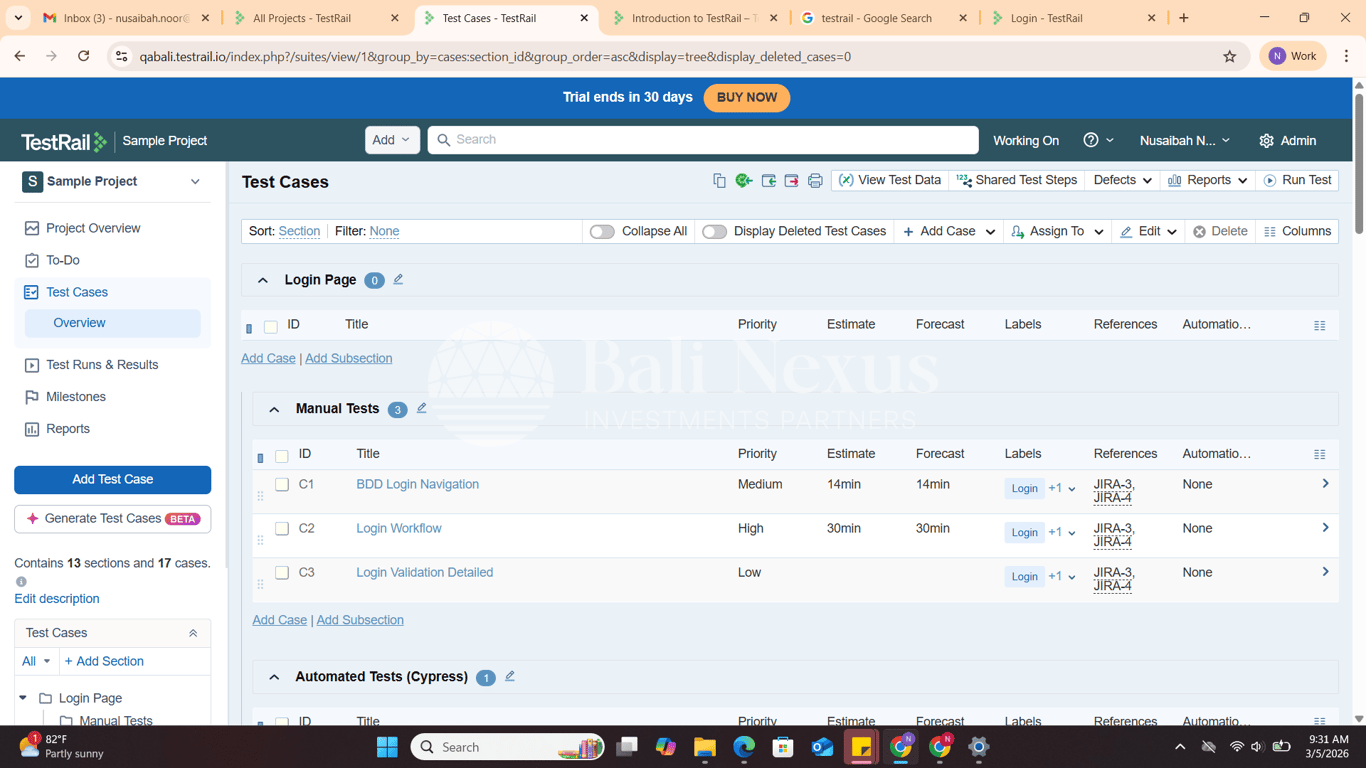1366x768 pixels.
Task: Click the print icon in Test Cases toolbar
Action: 815,181
